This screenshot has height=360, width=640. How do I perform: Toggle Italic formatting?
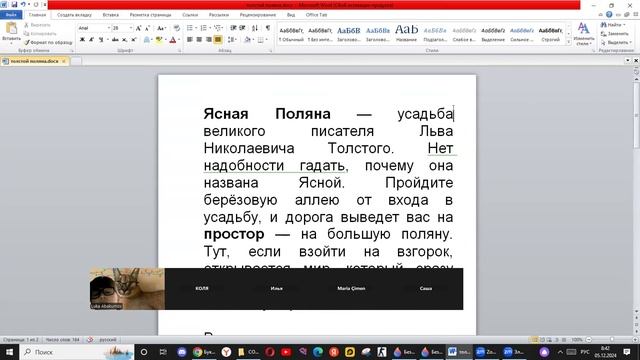pos(91,40)
